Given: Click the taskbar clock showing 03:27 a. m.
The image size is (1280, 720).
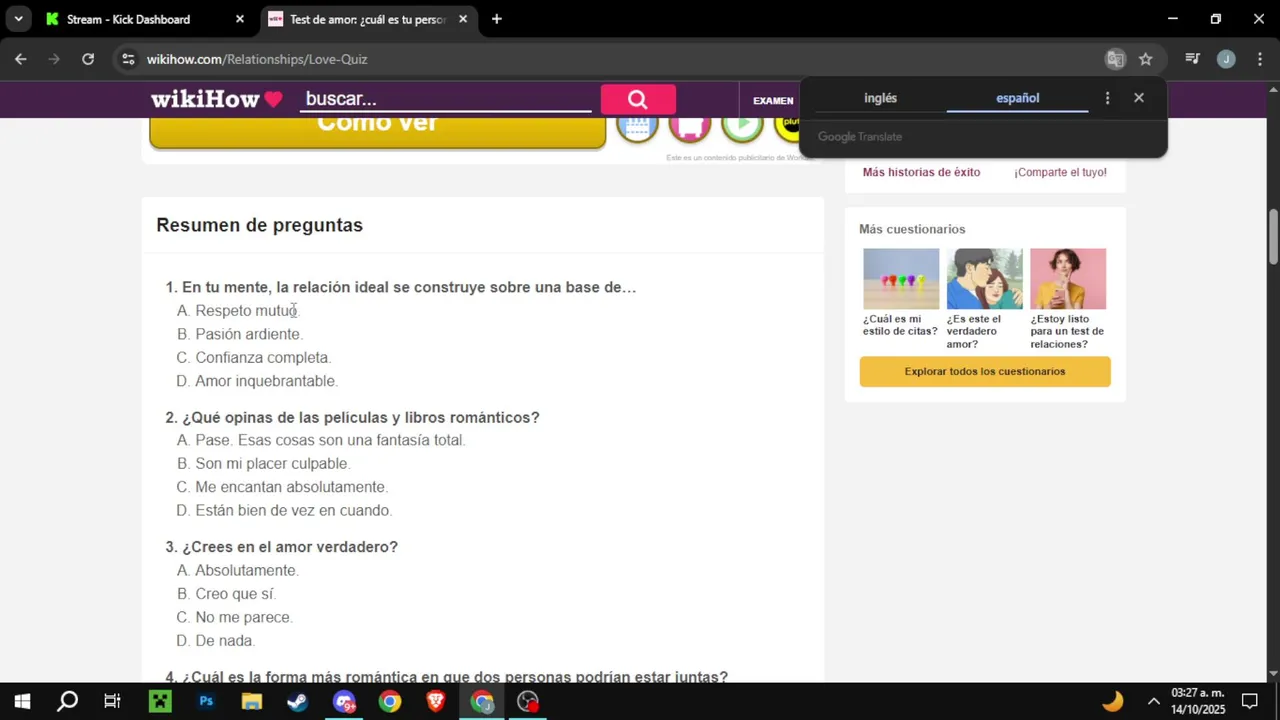Looking at the screenshot, I should click(x=1198, y=701).
